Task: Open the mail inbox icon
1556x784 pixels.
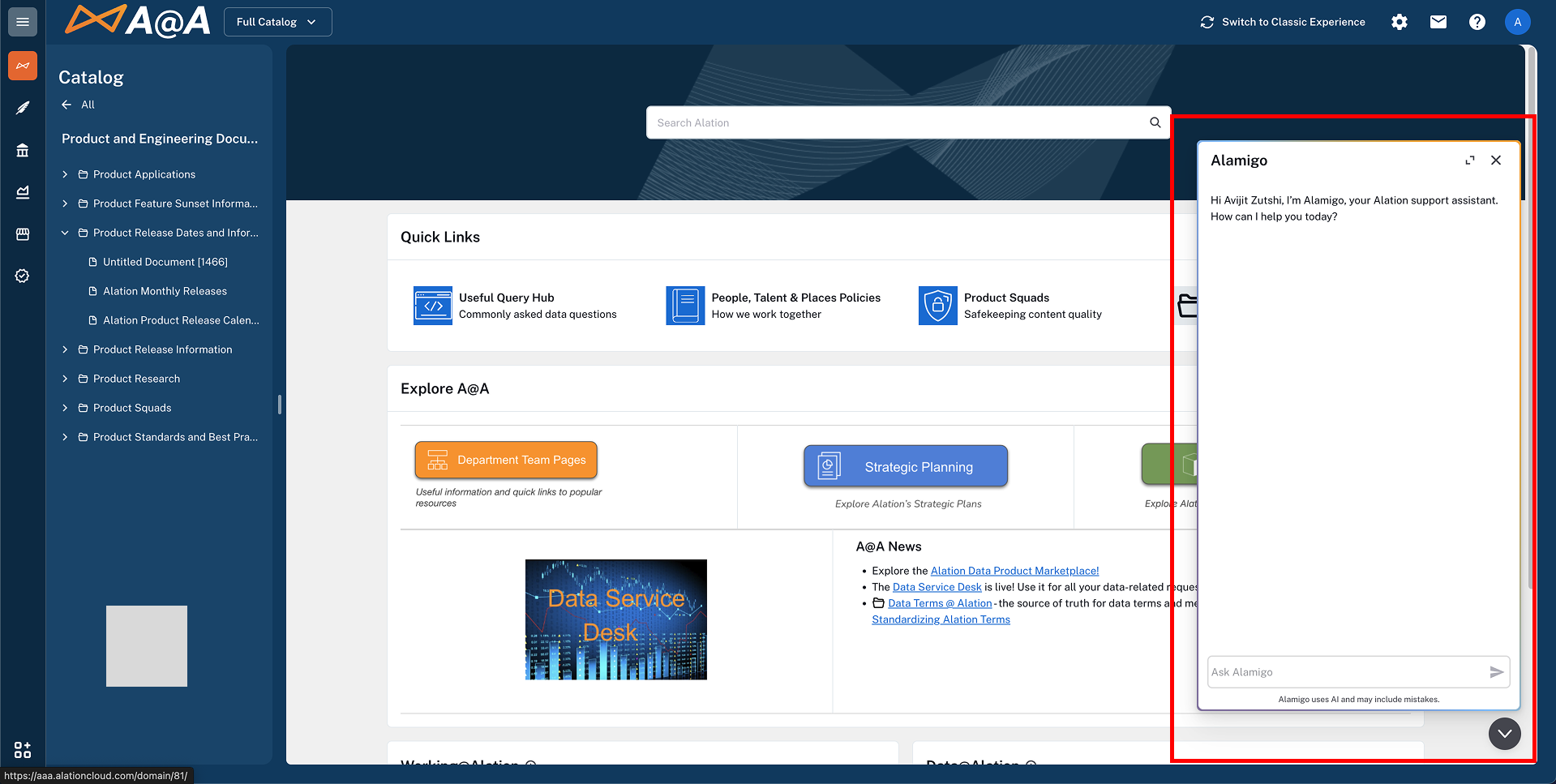Action: pyautogui.click(x=1438, y=22)
